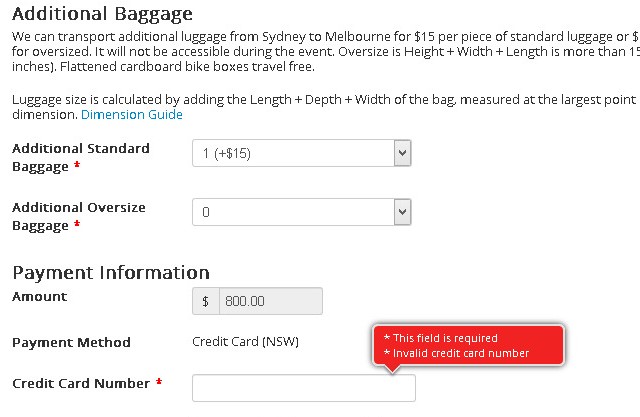Select the 'Credit Card (NSW)' payment method text
Screen dimensions: 640x417
[245, 342]
